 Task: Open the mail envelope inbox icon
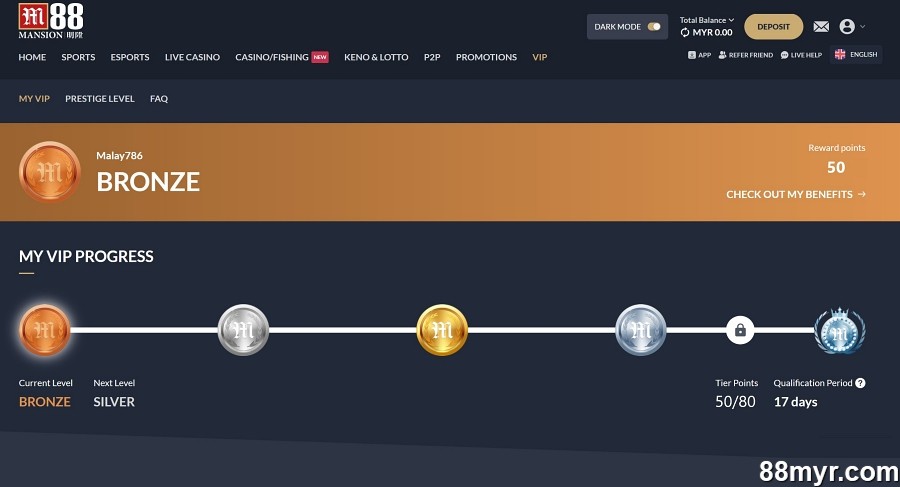click(821, 27)
